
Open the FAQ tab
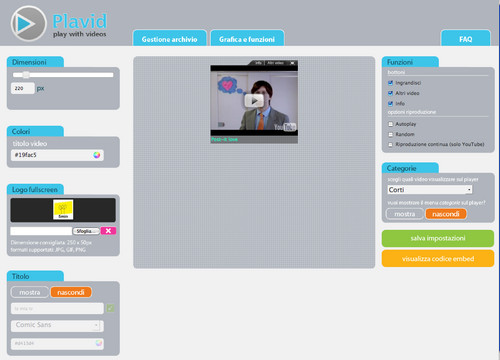[466, 38]
